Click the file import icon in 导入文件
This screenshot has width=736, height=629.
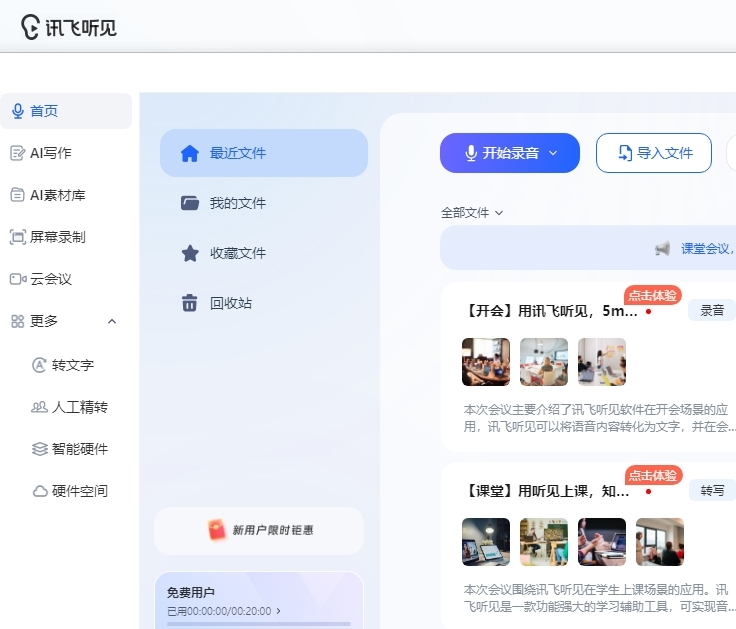625,153
